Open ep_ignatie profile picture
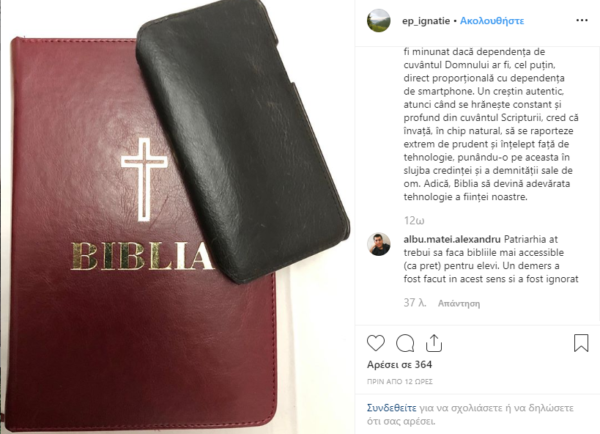Screen dimensions: 600x434 (379, 21)
